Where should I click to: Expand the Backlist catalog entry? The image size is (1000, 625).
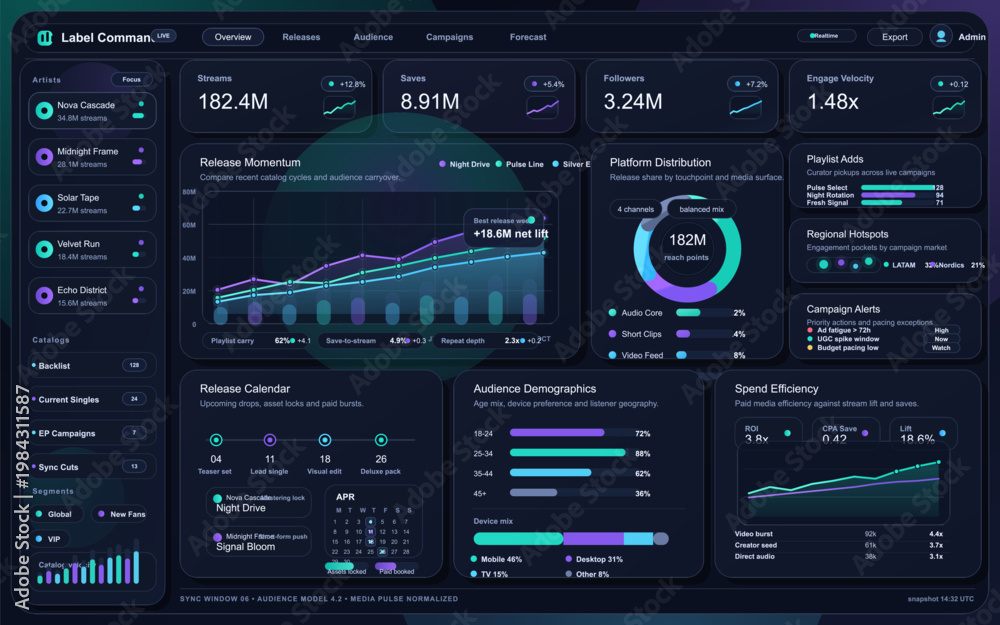pyautogui.click(x=92, y=365)
